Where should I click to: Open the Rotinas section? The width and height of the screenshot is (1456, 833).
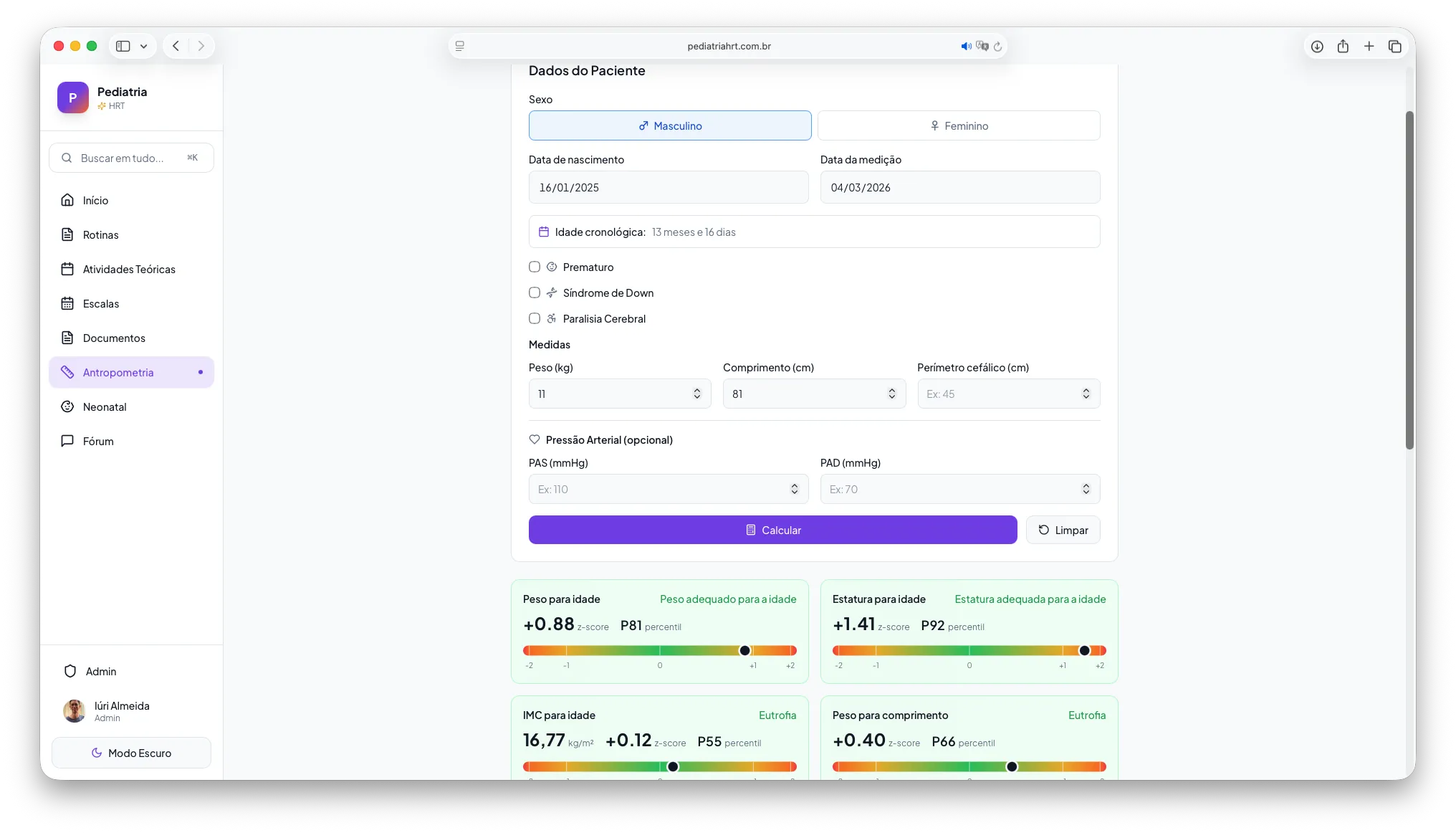[100, 234]
